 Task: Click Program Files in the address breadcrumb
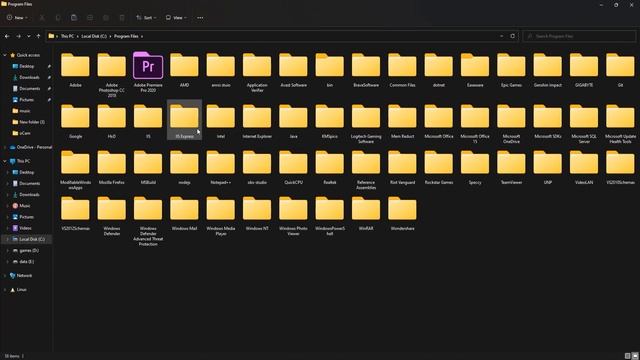coord(126,36)
